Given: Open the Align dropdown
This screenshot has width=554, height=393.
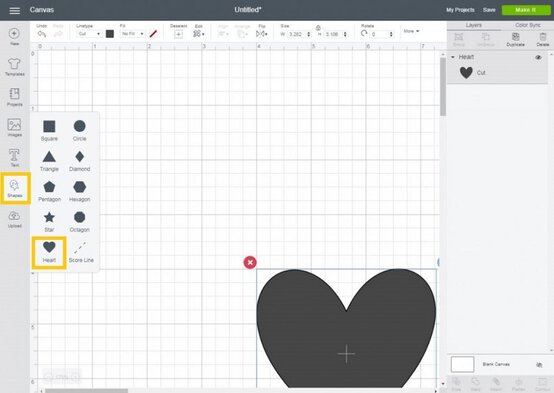Looking at the screenshot, I should click(x=223, y=34).
